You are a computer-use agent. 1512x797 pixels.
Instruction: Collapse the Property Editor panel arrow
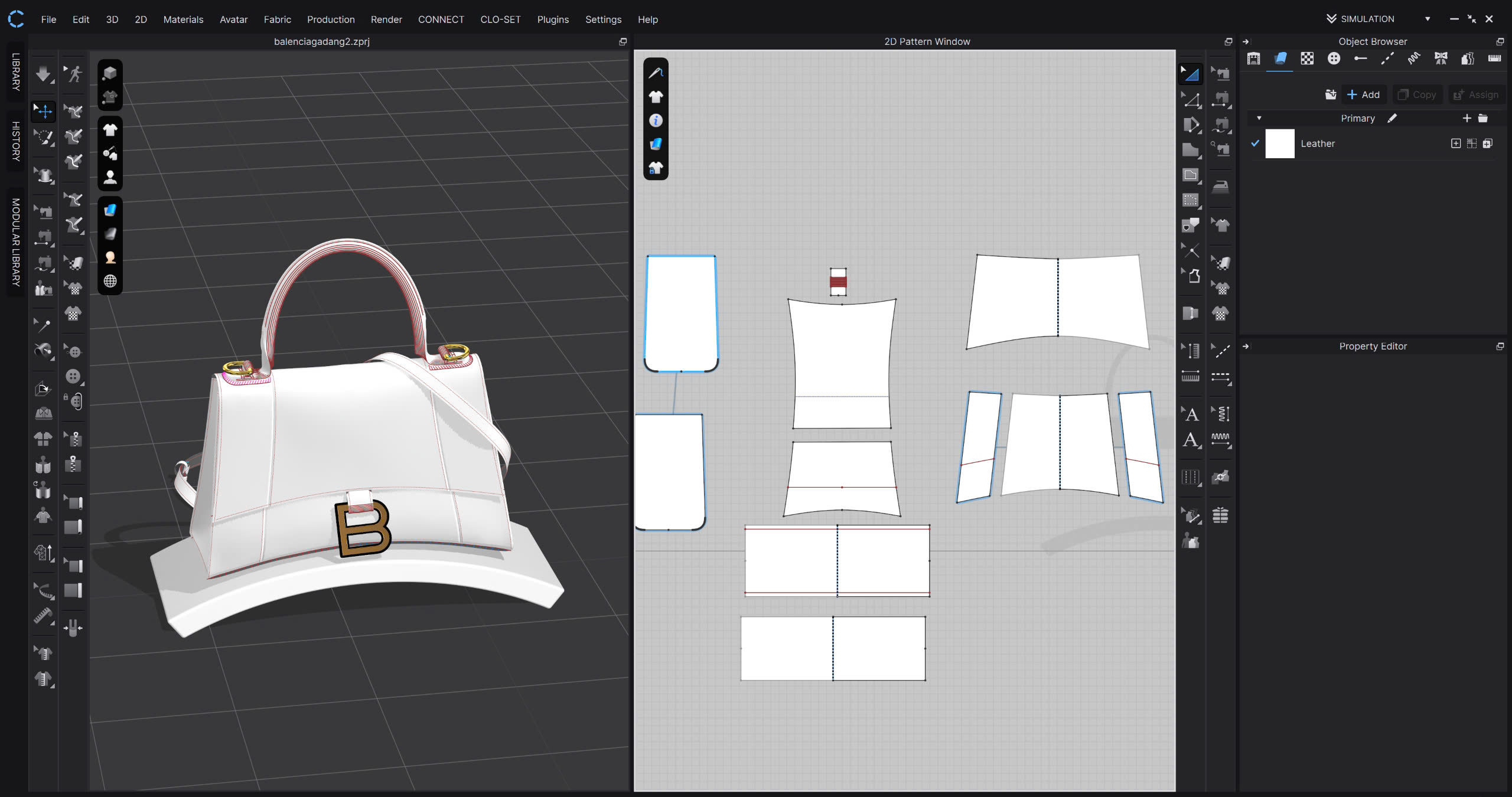pyautogui.click(x=1246, y=347)
